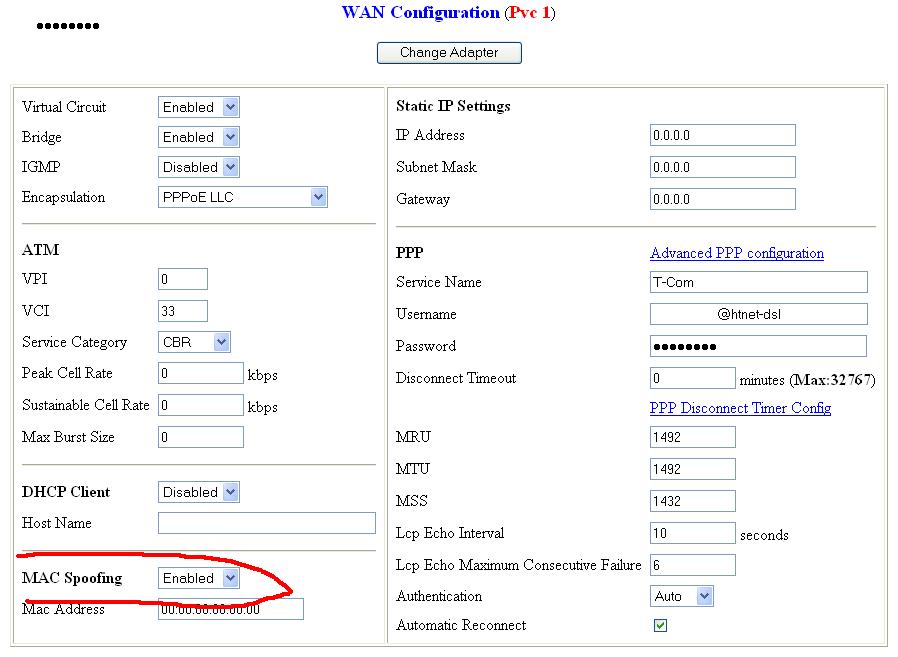
Task: Click the Username field
Action: (x=759, y=314)
